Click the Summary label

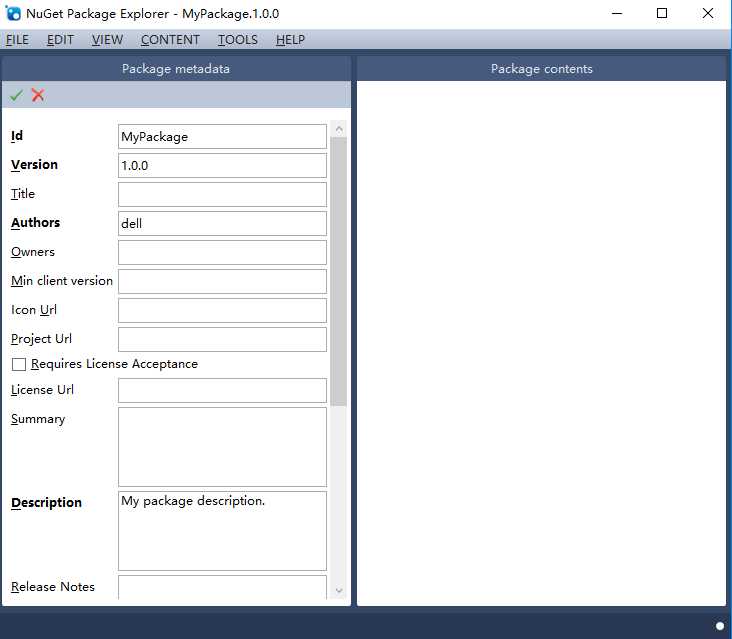(x=38, y=419)
